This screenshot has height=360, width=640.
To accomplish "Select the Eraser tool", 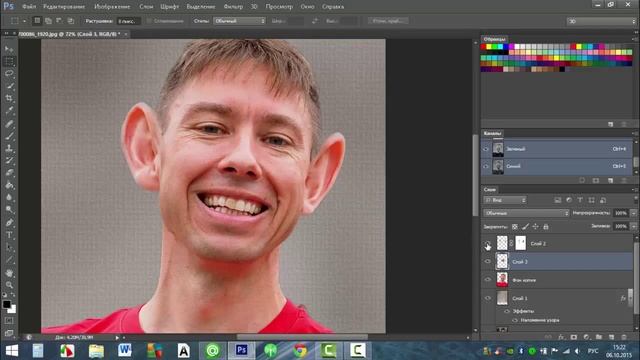I will tap(9, 173).
